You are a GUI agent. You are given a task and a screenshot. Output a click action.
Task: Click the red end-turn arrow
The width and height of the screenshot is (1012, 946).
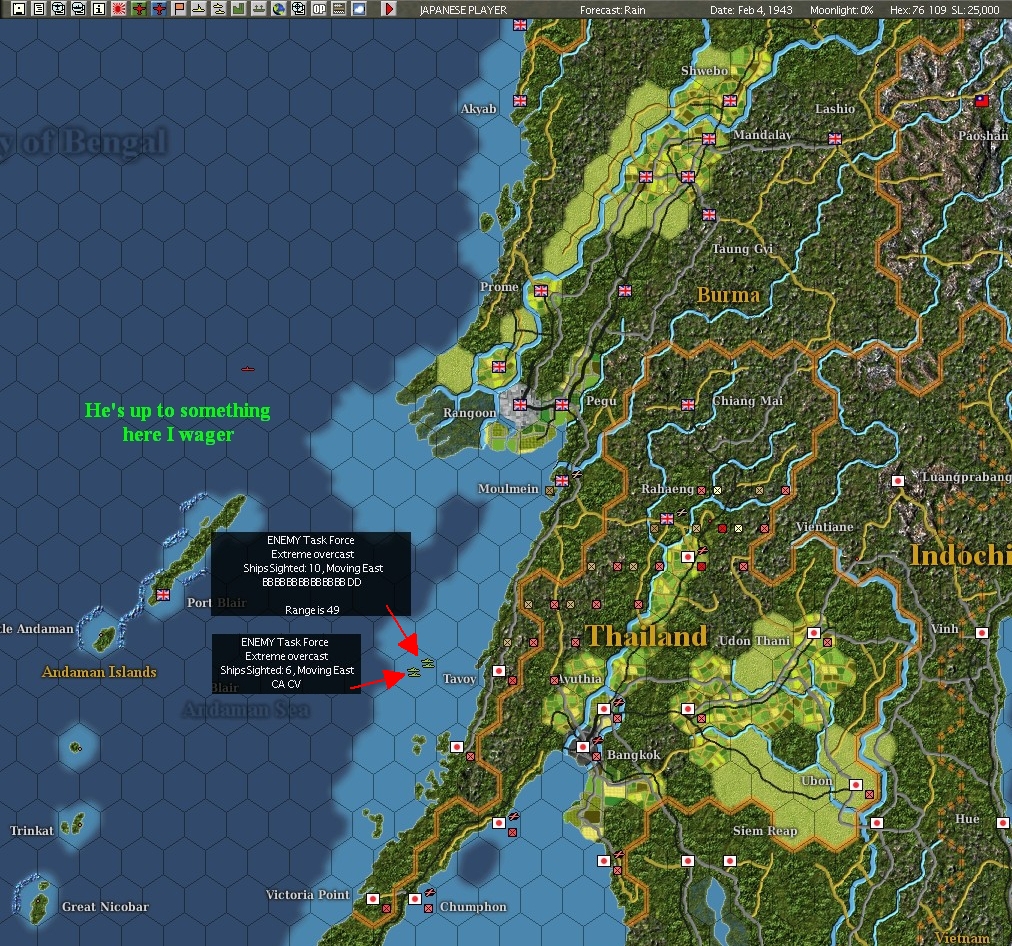coord(389,8)
